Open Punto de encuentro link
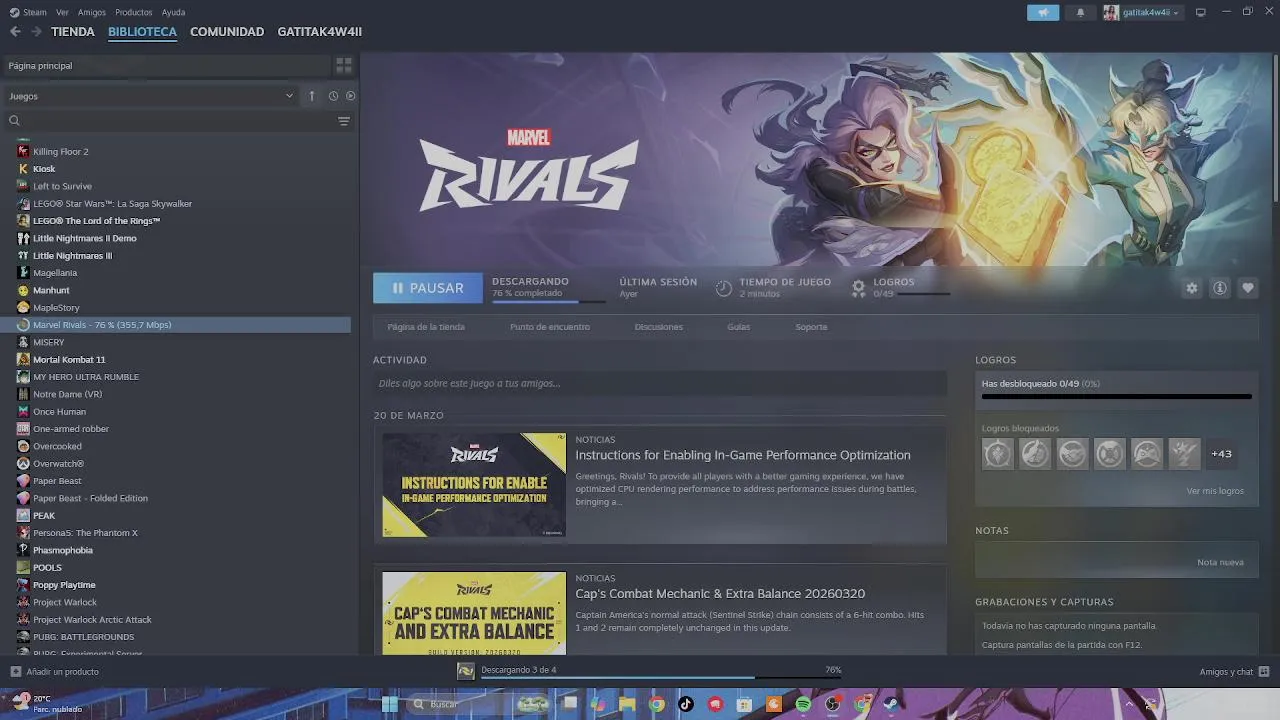 [550, 327]
